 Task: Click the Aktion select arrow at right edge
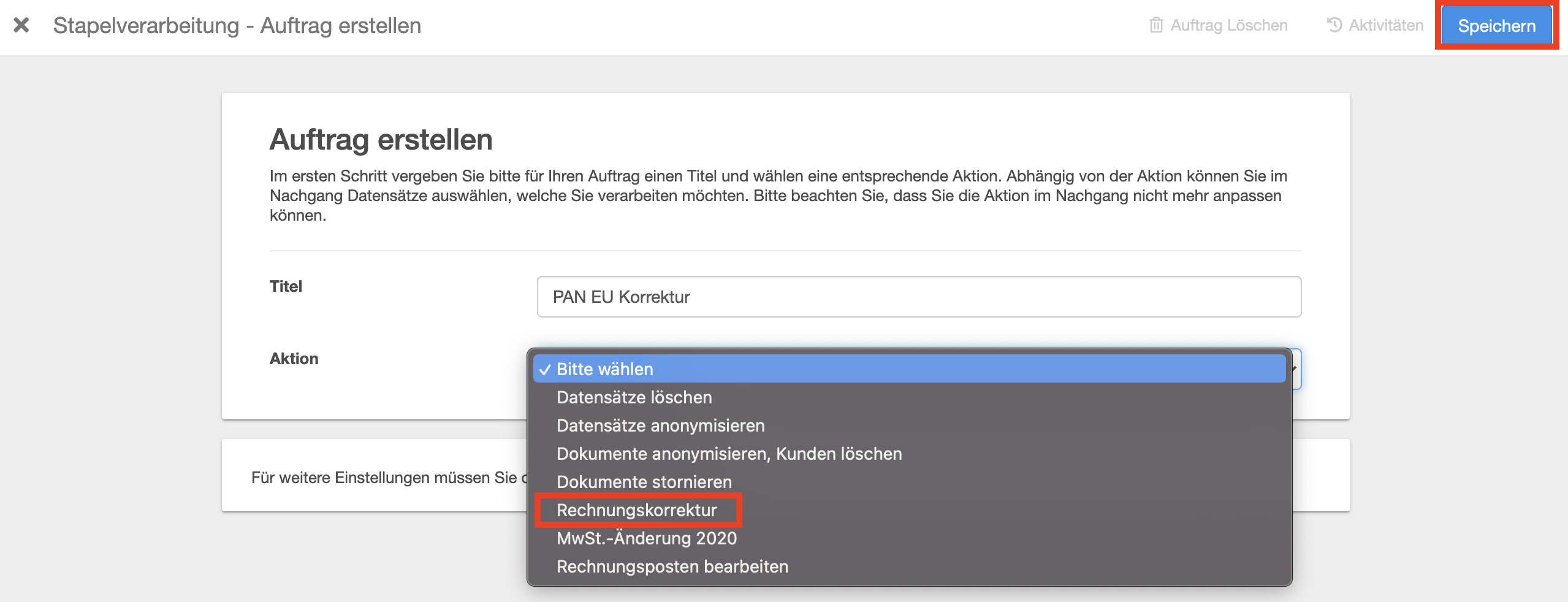1295,368
